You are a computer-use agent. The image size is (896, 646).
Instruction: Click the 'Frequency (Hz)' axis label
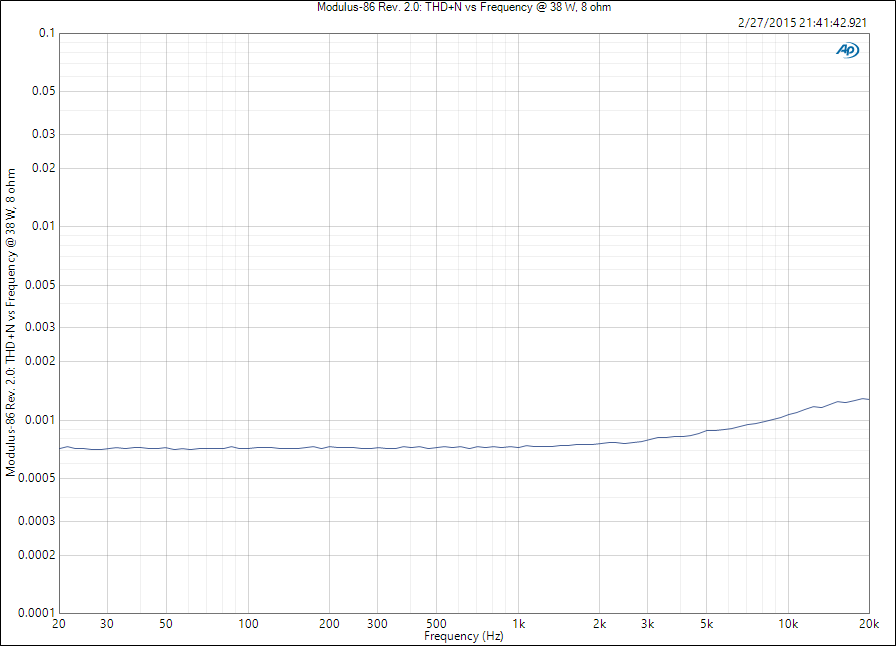(464, 636)
